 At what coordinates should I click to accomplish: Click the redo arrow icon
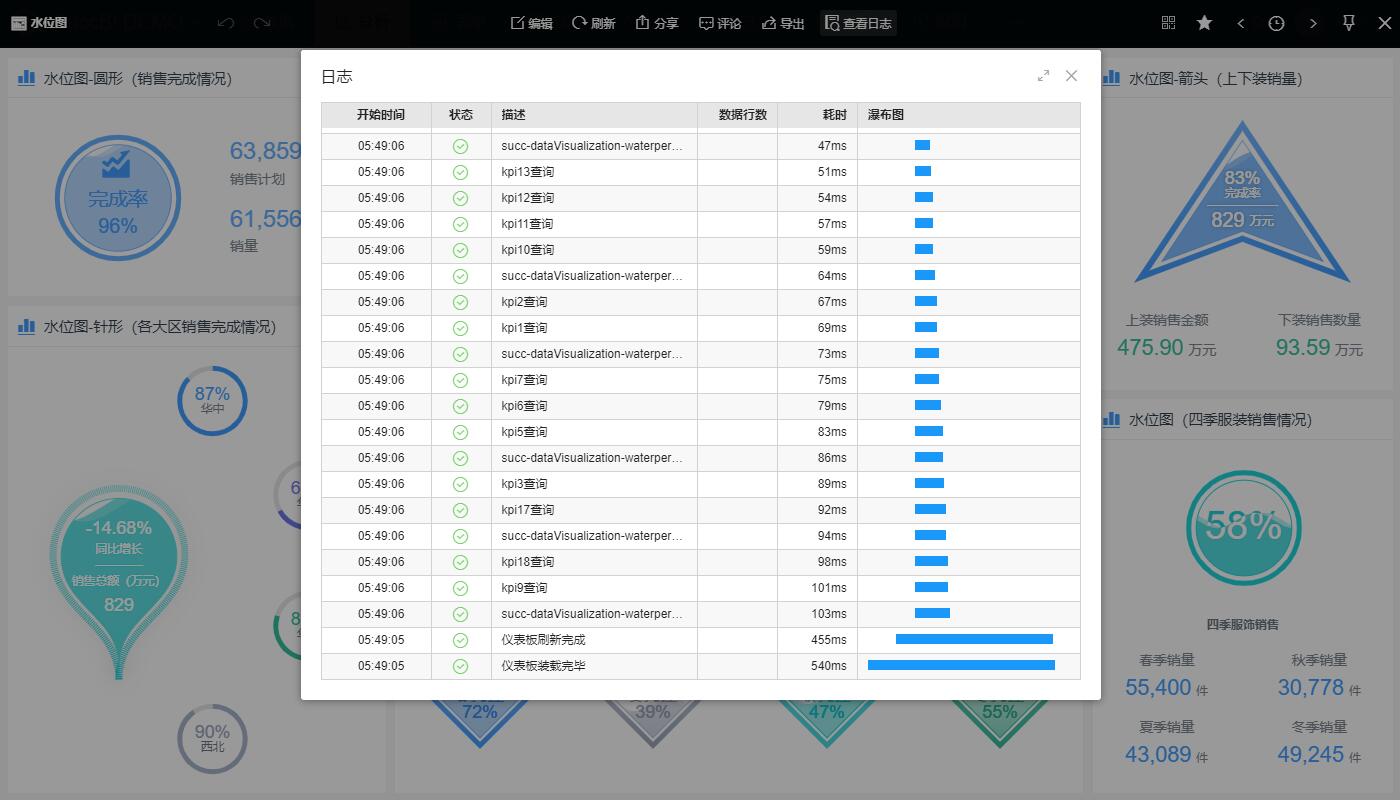pyautogui.click(x=262, y=23)
